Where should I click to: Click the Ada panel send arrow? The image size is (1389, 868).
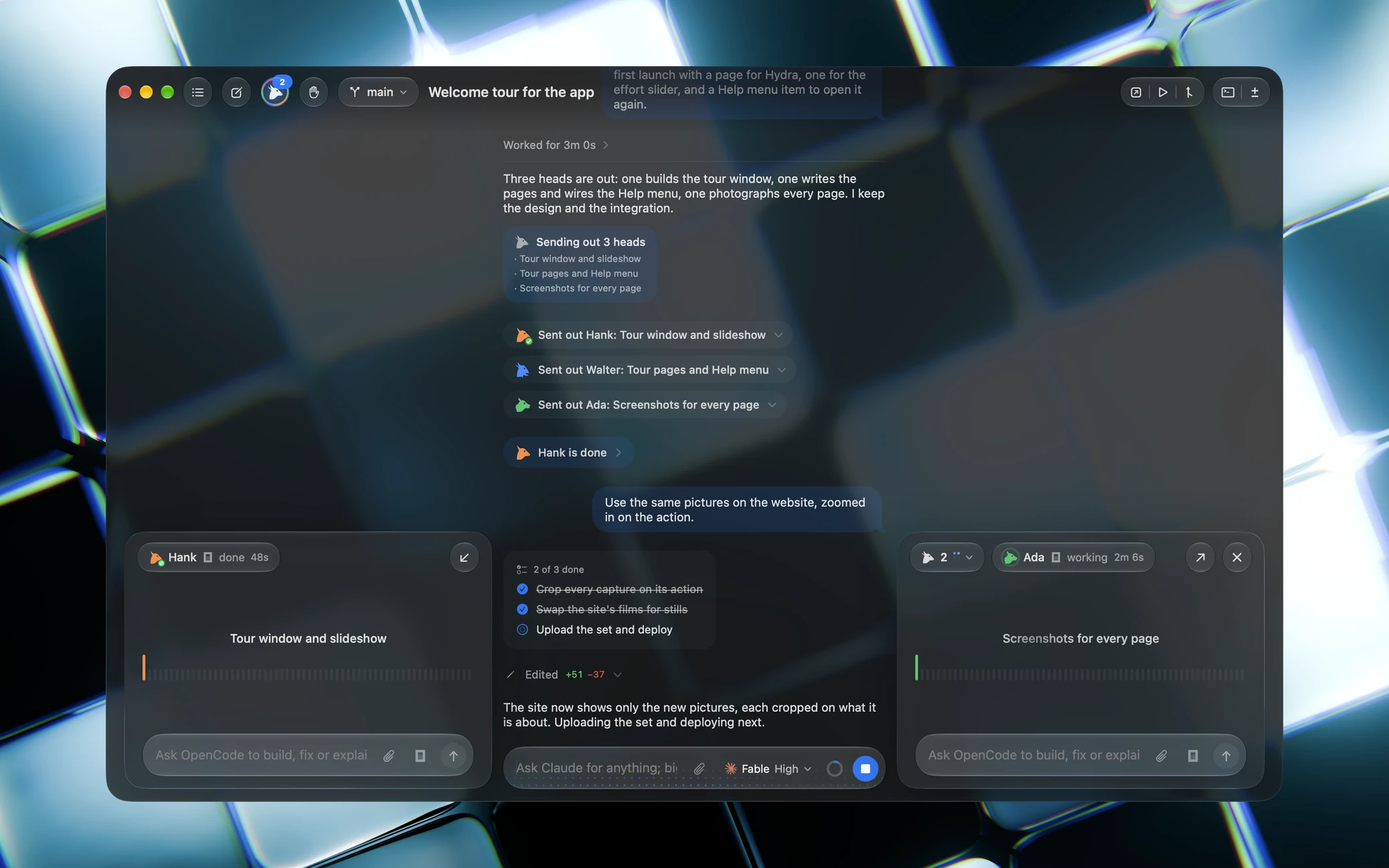(1226, 756)
